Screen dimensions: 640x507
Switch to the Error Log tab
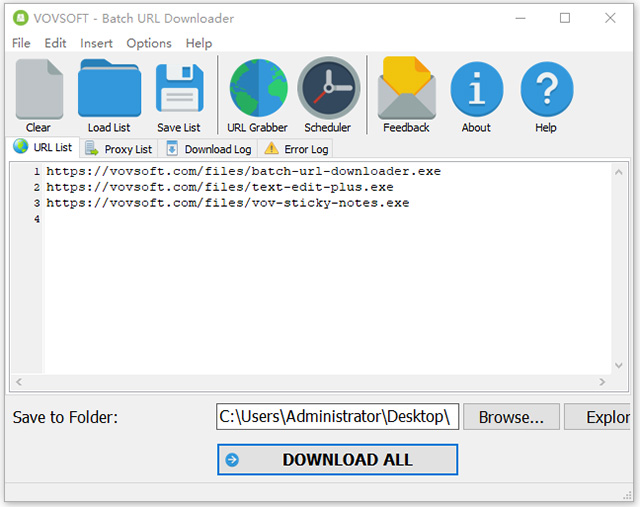296,149
